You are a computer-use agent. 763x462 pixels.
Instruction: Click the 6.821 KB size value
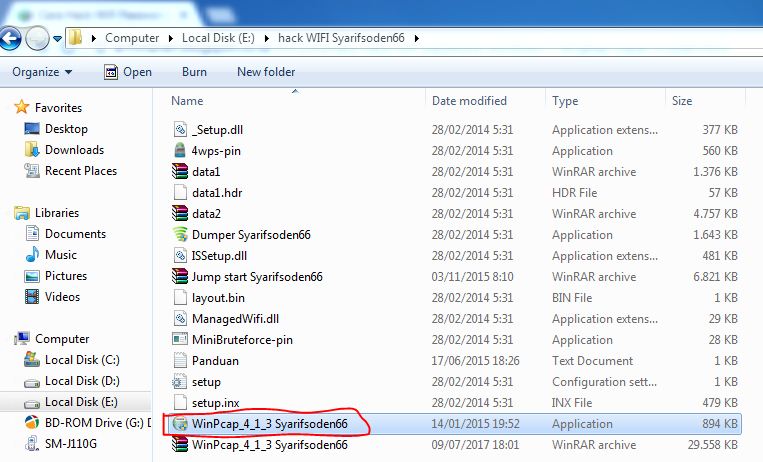[715, 277]
